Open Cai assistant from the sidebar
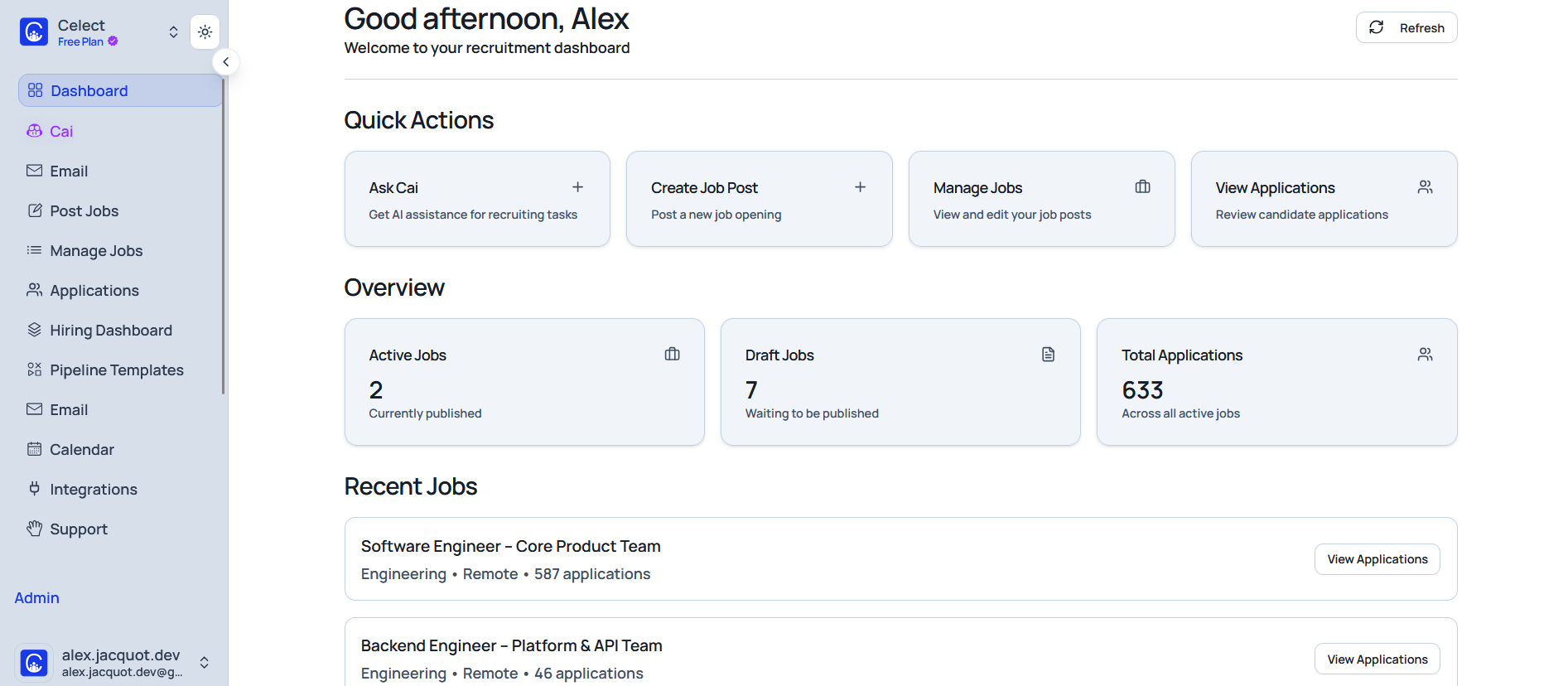 61,131
